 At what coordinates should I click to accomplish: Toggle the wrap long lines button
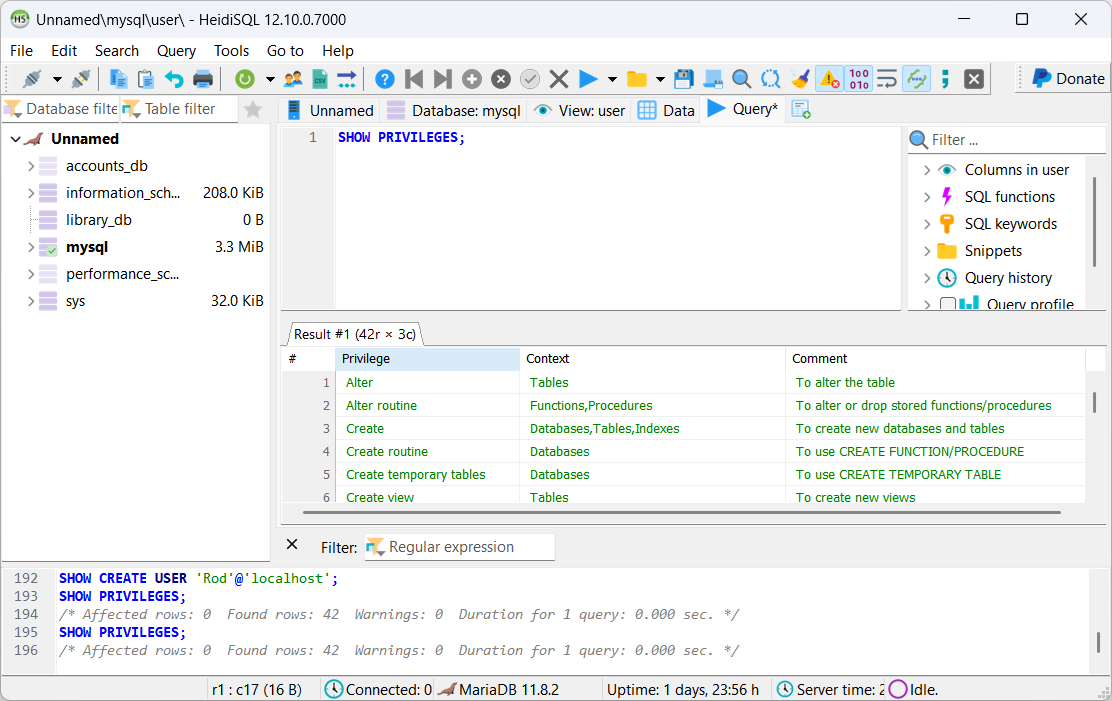(887, 79)
